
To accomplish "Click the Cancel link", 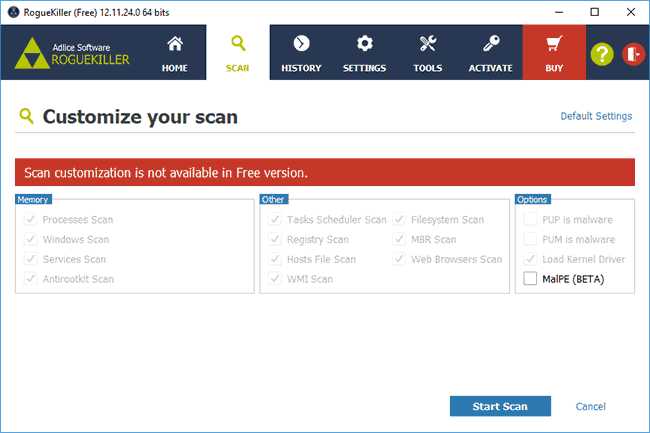I will point(590,406).
